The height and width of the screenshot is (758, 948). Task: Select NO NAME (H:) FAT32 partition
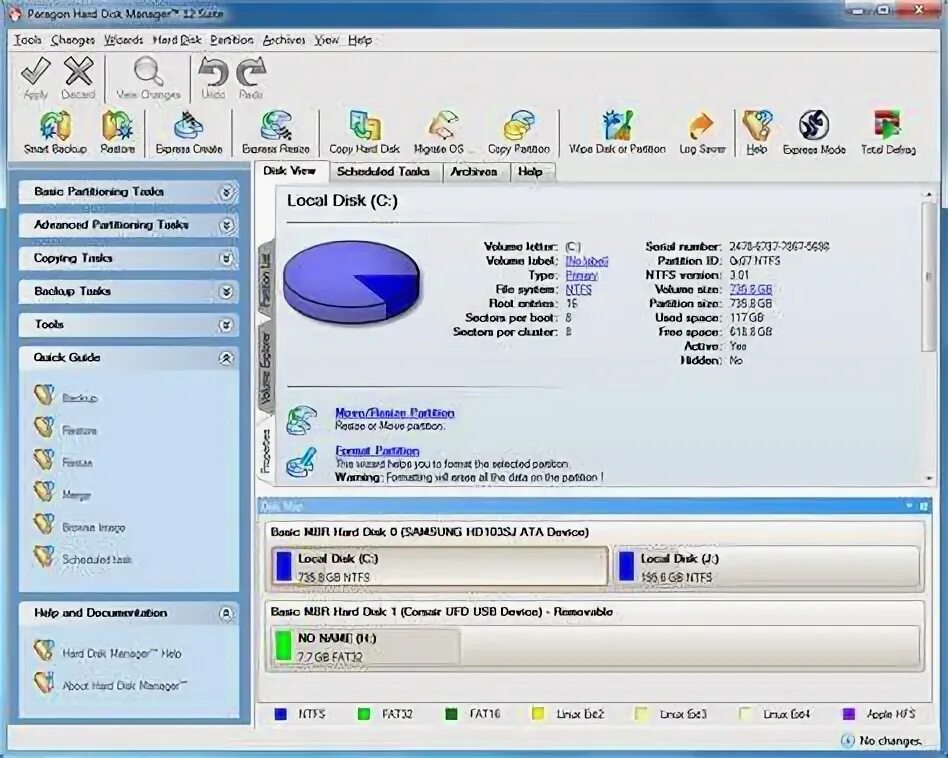pyautogui.click(x=366, y=647)
